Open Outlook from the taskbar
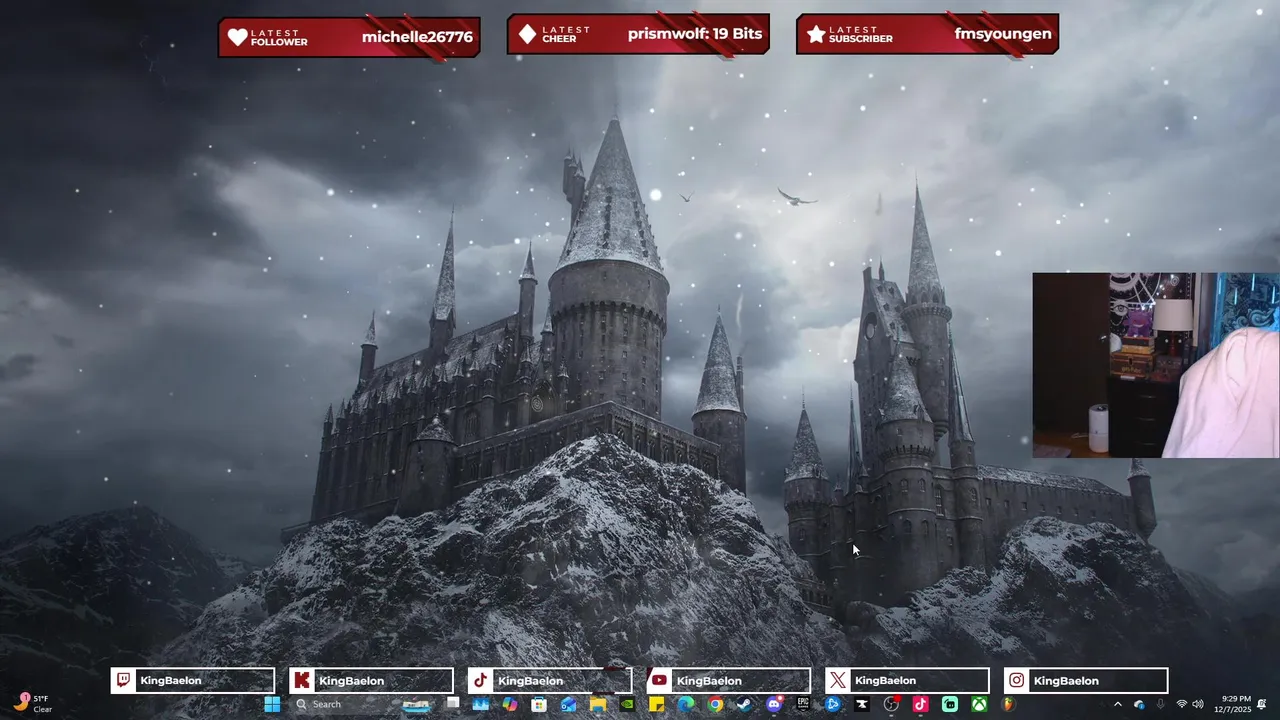Screen dimensions: 1280x720 pos(568,704)
